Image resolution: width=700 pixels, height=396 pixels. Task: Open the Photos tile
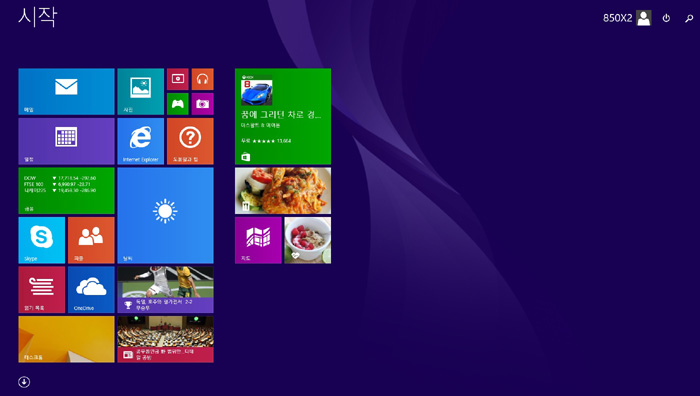click(x=141, y=92)
